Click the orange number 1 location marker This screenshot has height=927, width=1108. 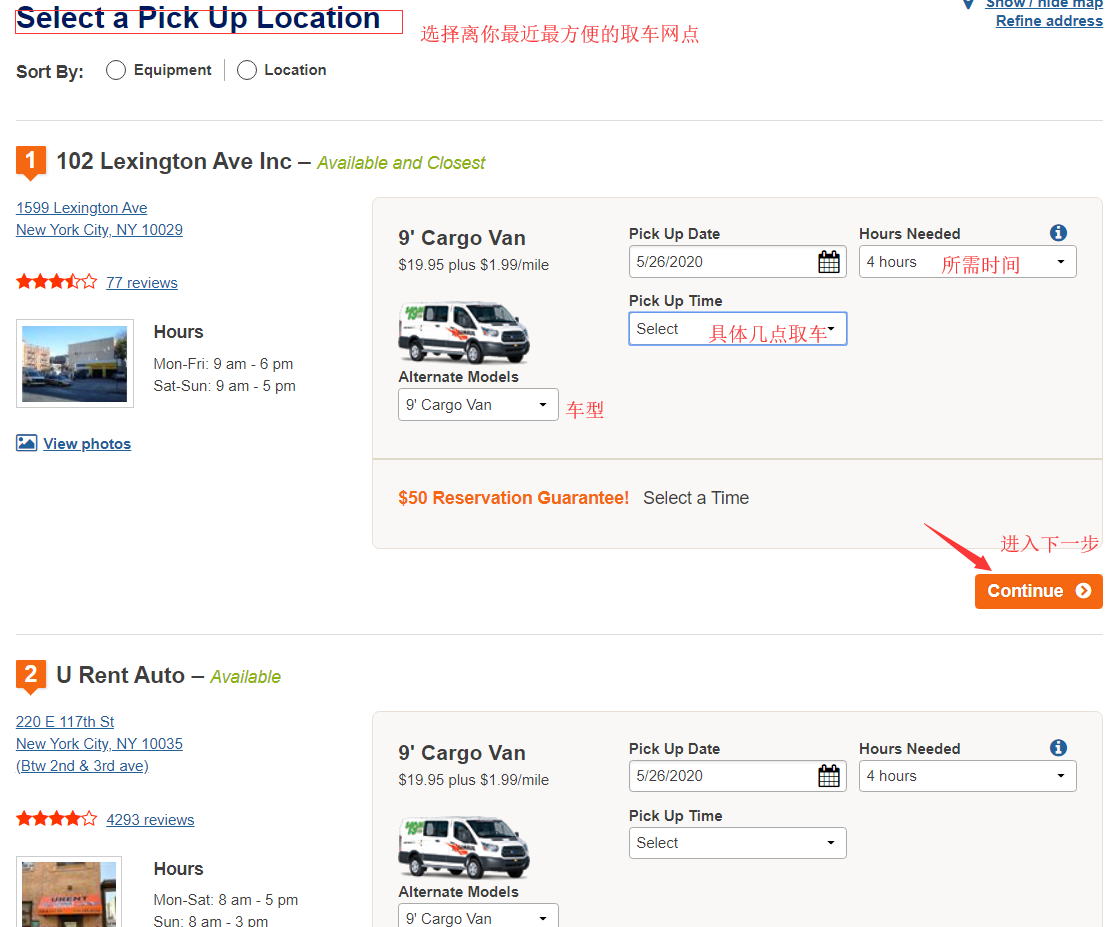[x=30, y=162]
